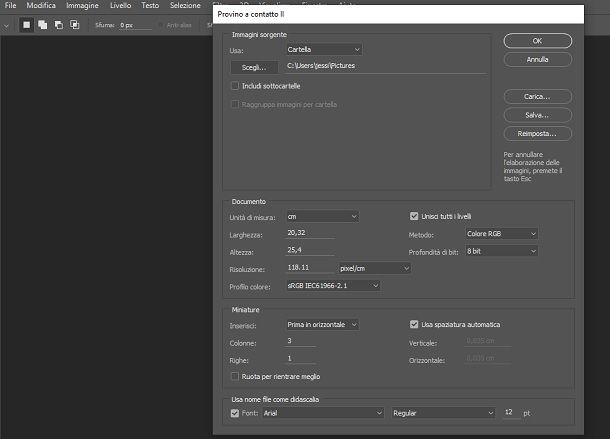Open the Immagine menu
610x439 pixels.
pos(82,5)
